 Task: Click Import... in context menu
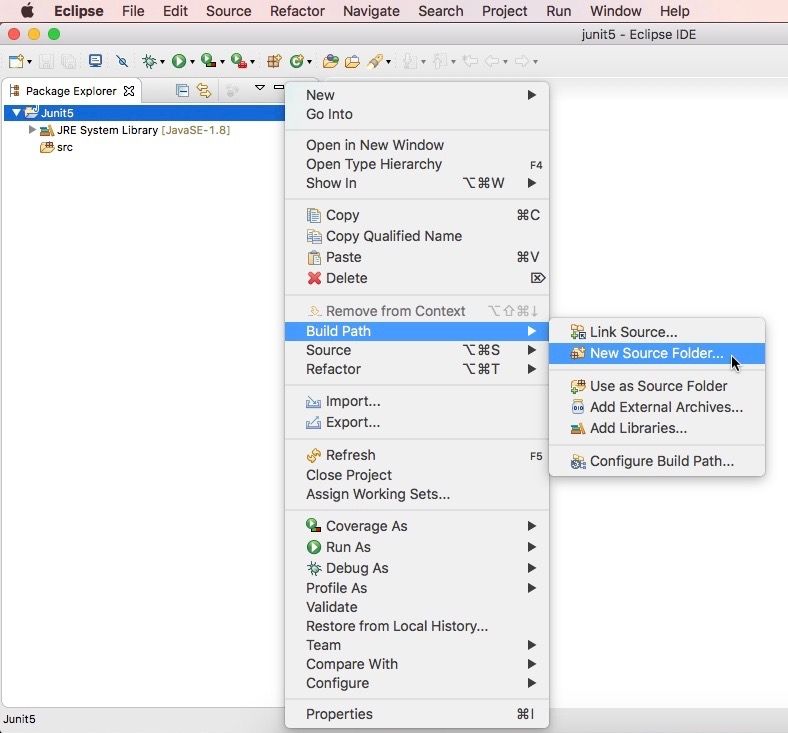[x=417, y=401]
